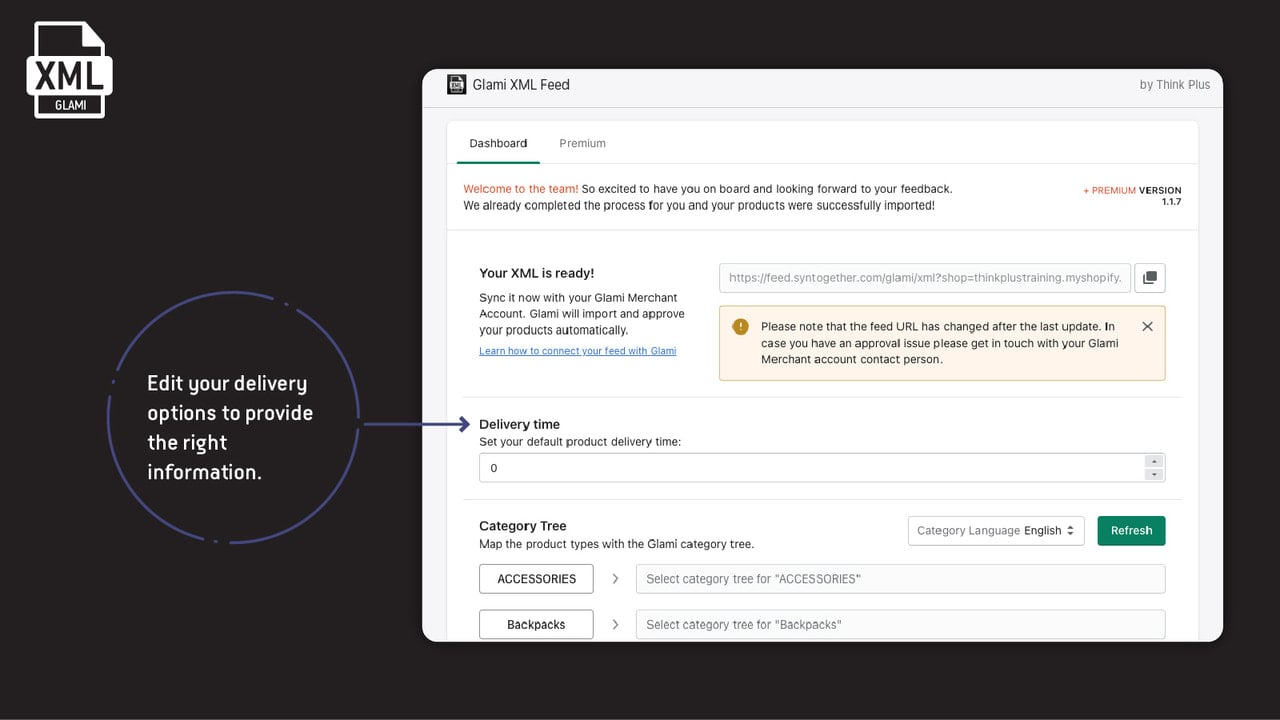The height and width of the screenshot is (720, 1280).
Task: Open the Category Language dropdown
Action: click(x=996, y=531)
